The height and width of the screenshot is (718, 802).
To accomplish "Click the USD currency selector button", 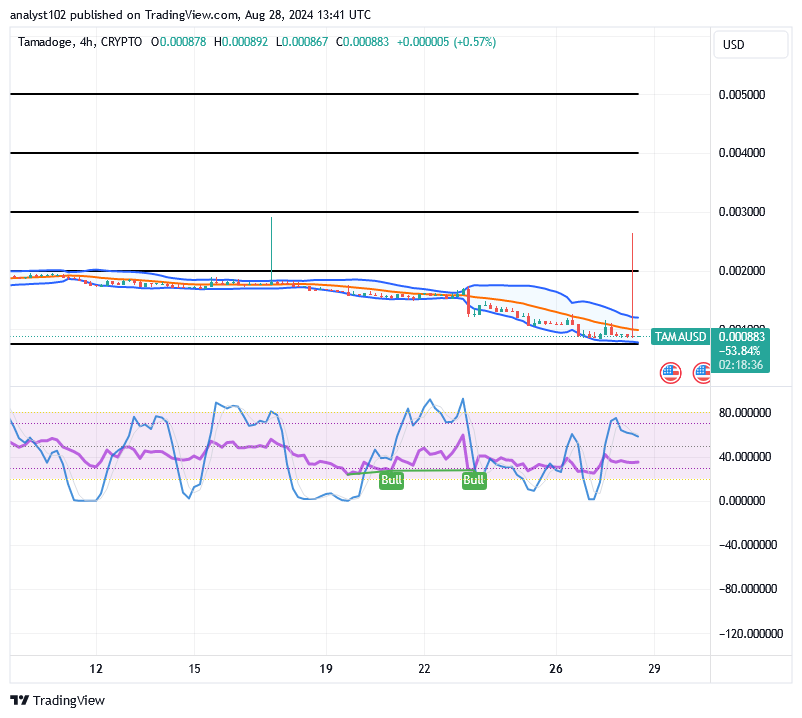I will point(750,45).
